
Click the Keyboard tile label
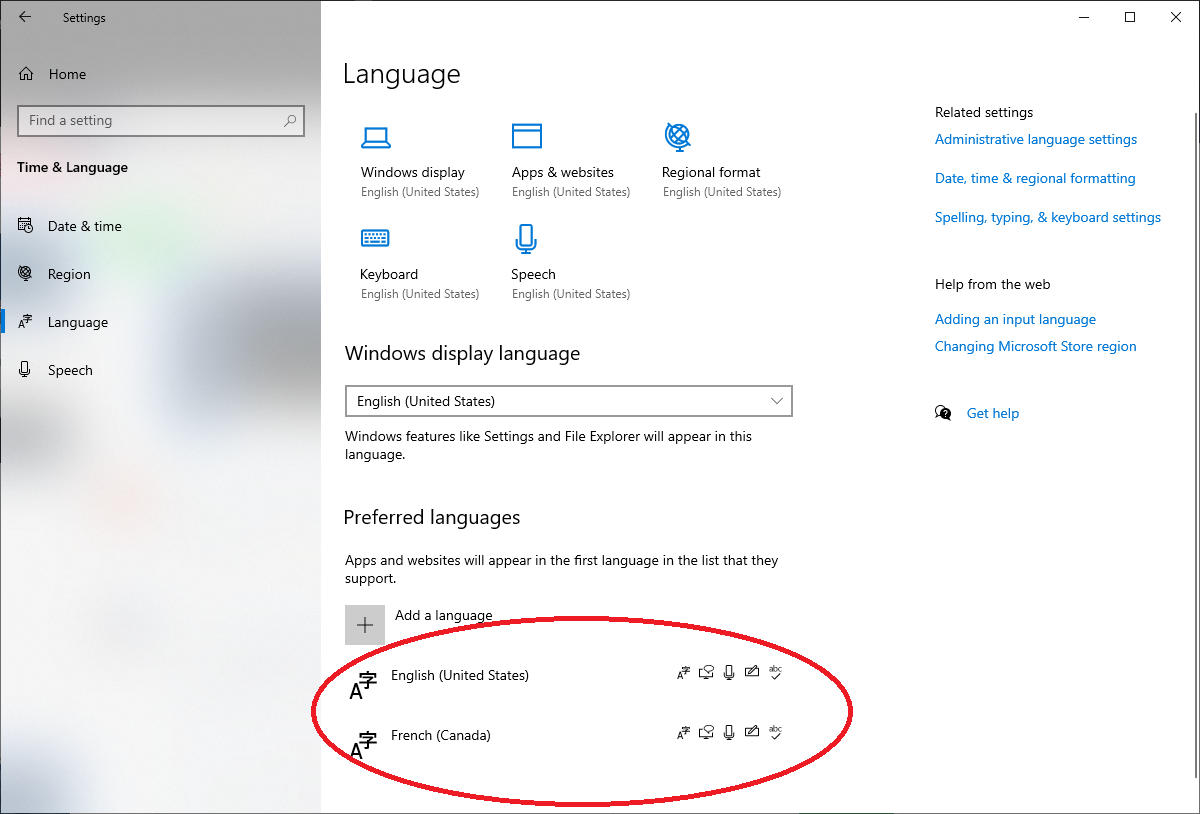pos(389,275)
